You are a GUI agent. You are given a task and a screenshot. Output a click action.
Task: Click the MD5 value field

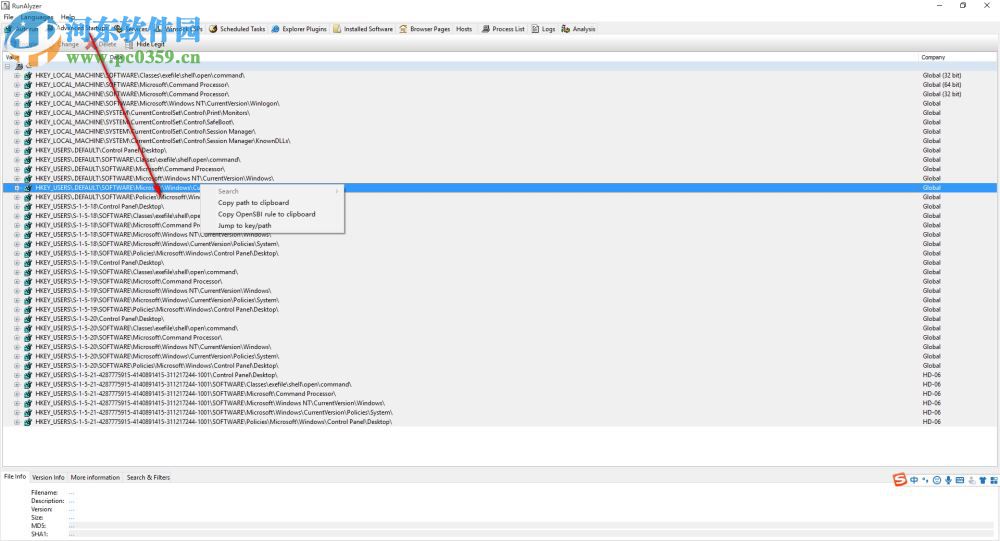532,526
